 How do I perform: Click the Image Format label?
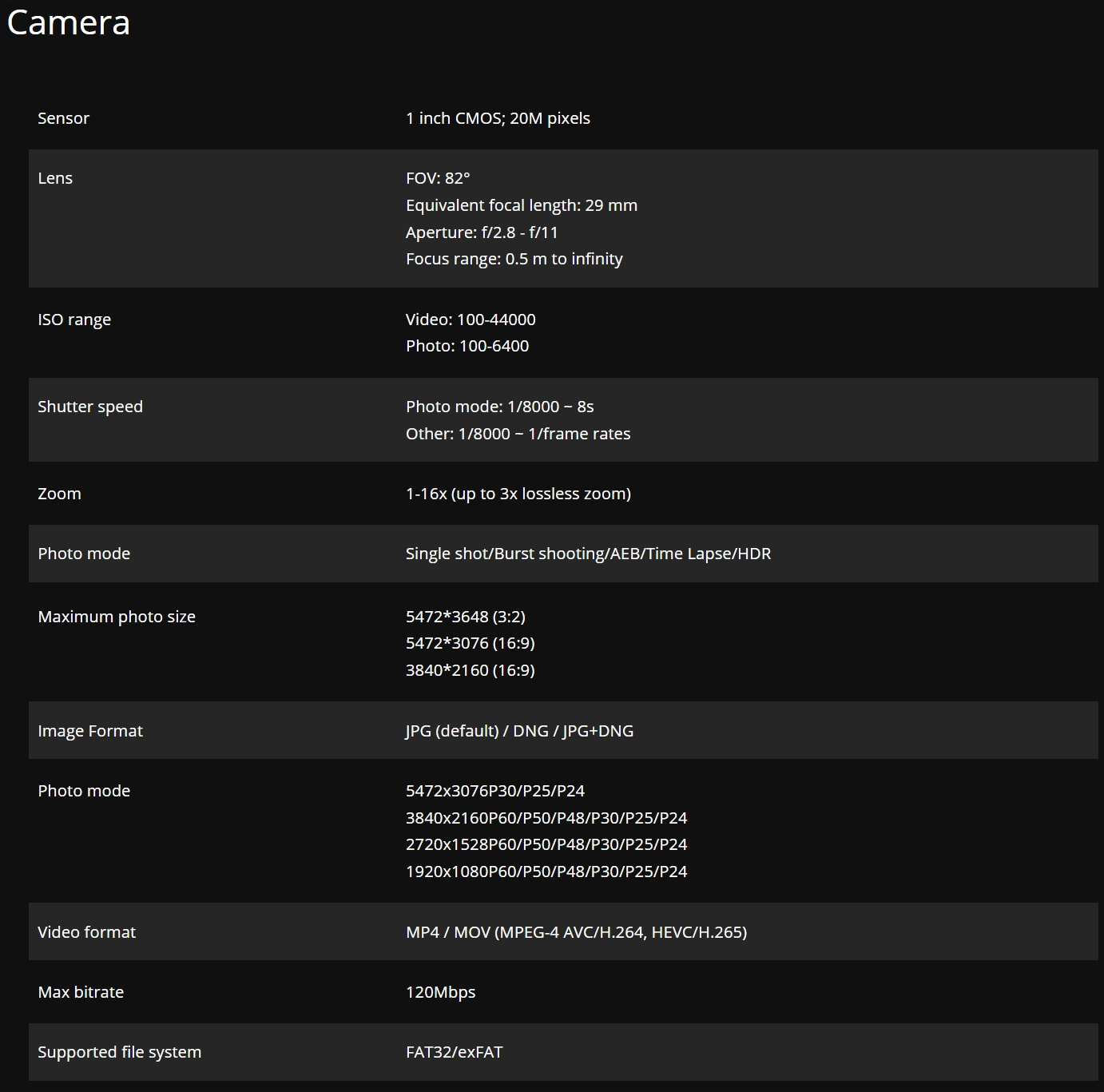[90, 731]
